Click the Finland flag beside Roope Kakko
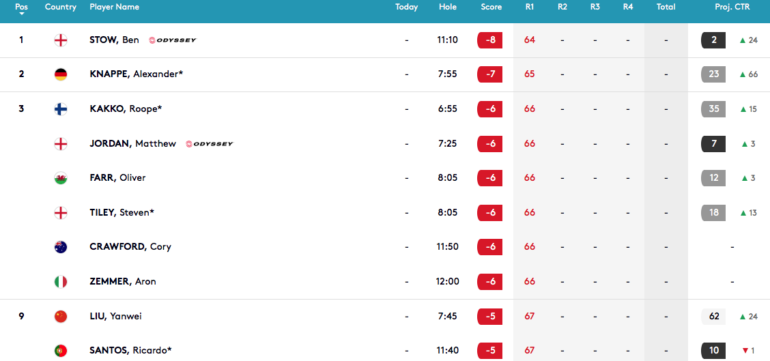This screenshot has width=770, height=361. 60,109
